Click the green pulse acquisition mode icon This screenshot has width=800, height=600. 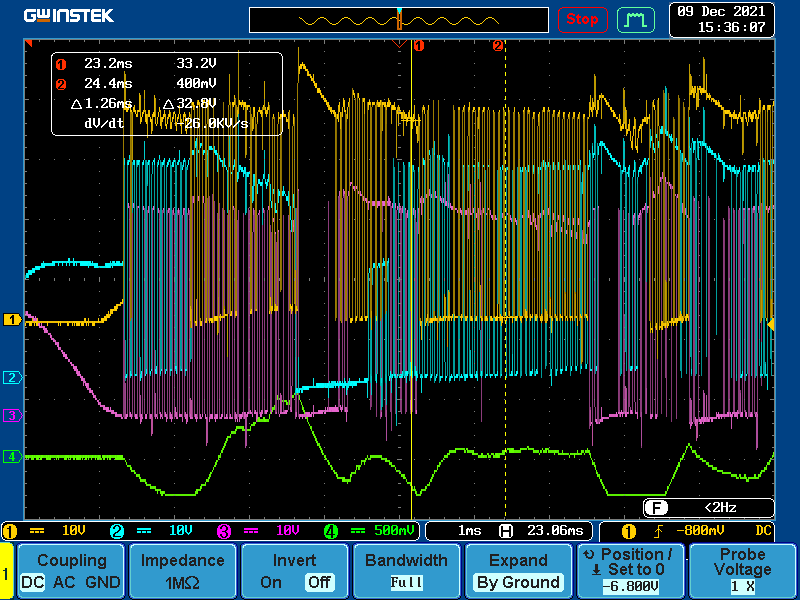pos(636,20)
